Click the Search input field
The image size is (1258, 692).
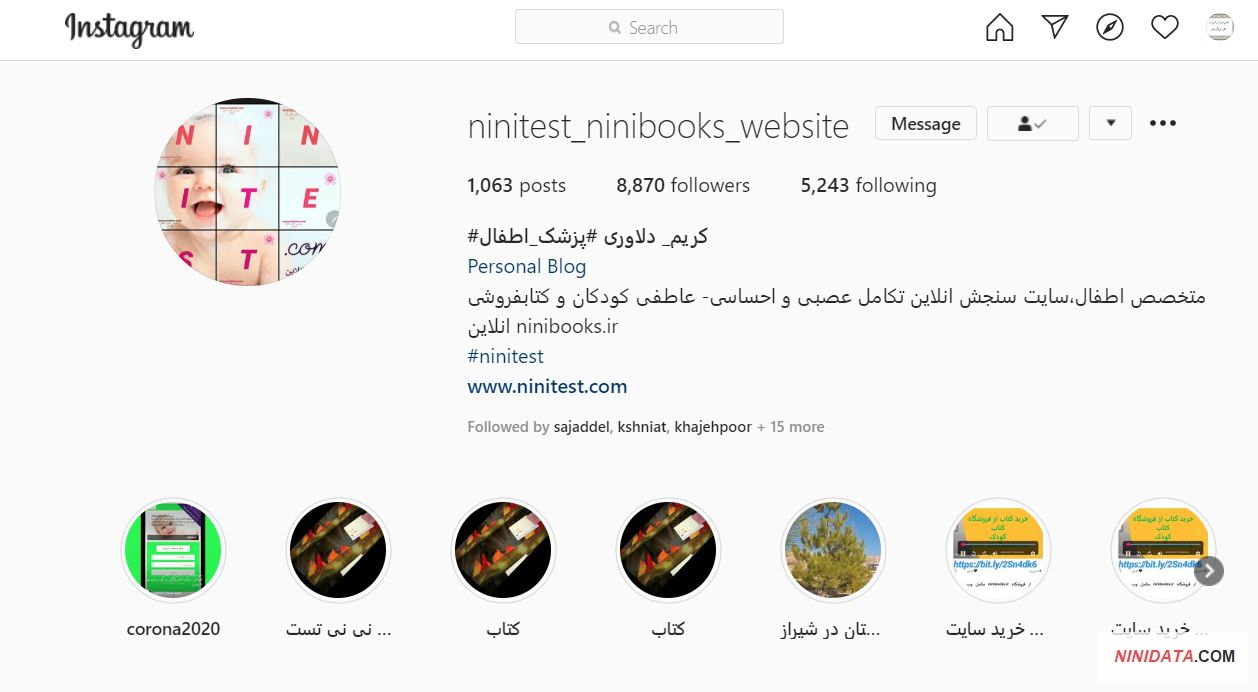pos(649,27)
